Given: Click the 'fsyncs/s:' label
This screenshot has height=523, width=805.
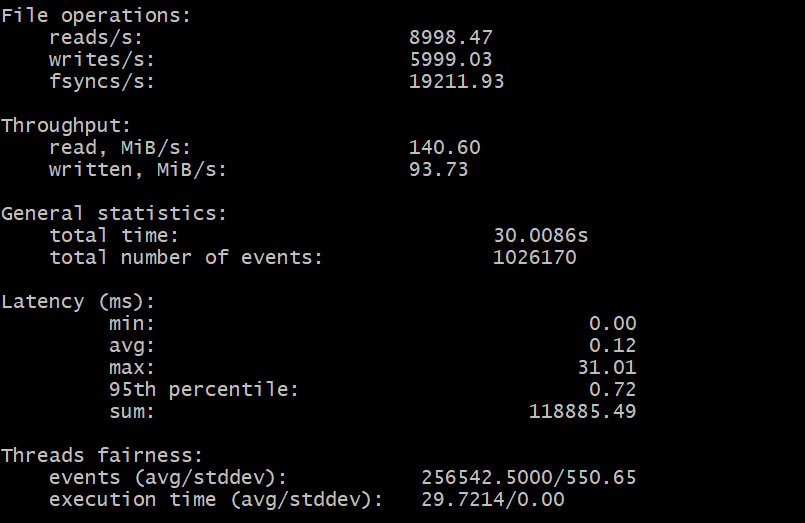Looking at the screenshot, I should tap(102, 82).
